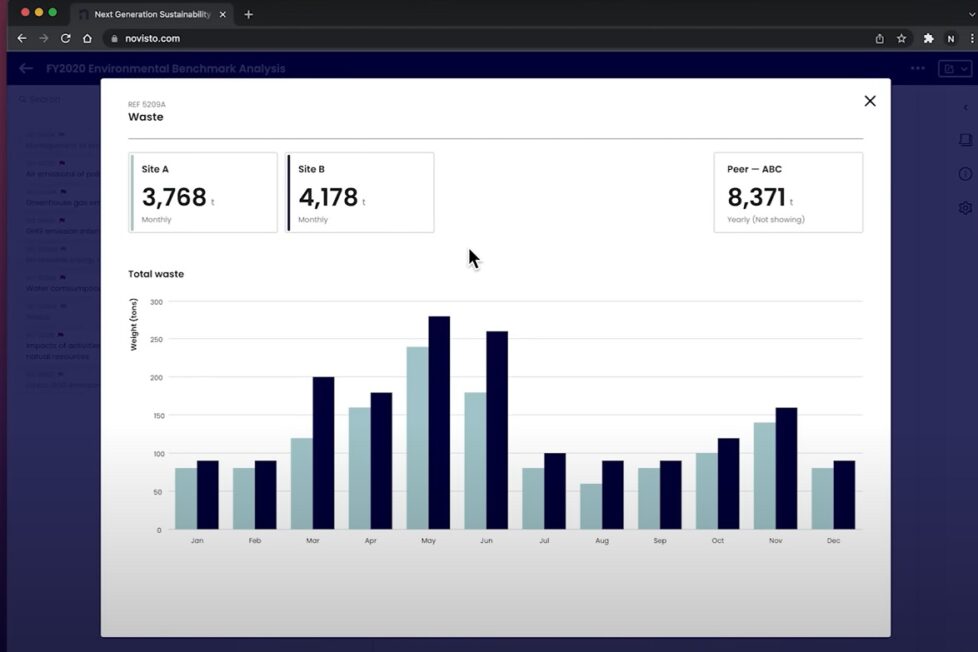This screenshot has height=652, width=978.
Task: Go to browser home icon
Action: click(87, 38)
